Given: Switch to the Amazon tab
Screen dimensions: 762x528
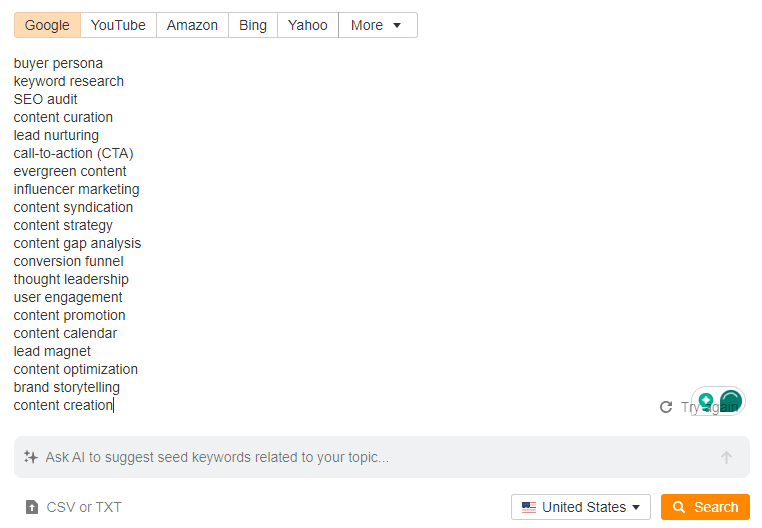Looking at the screenshot, I should [x=192, y=25].
